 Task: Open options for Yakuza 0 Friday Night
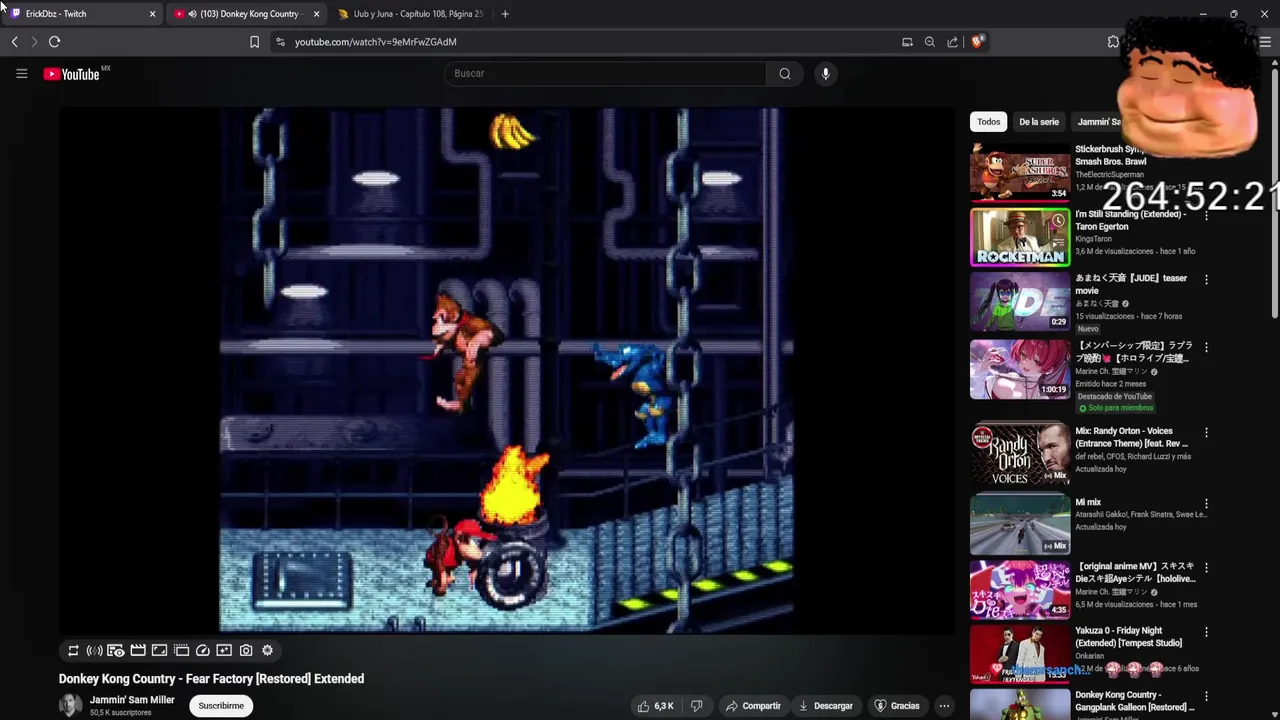click(x=1206, y=632)
